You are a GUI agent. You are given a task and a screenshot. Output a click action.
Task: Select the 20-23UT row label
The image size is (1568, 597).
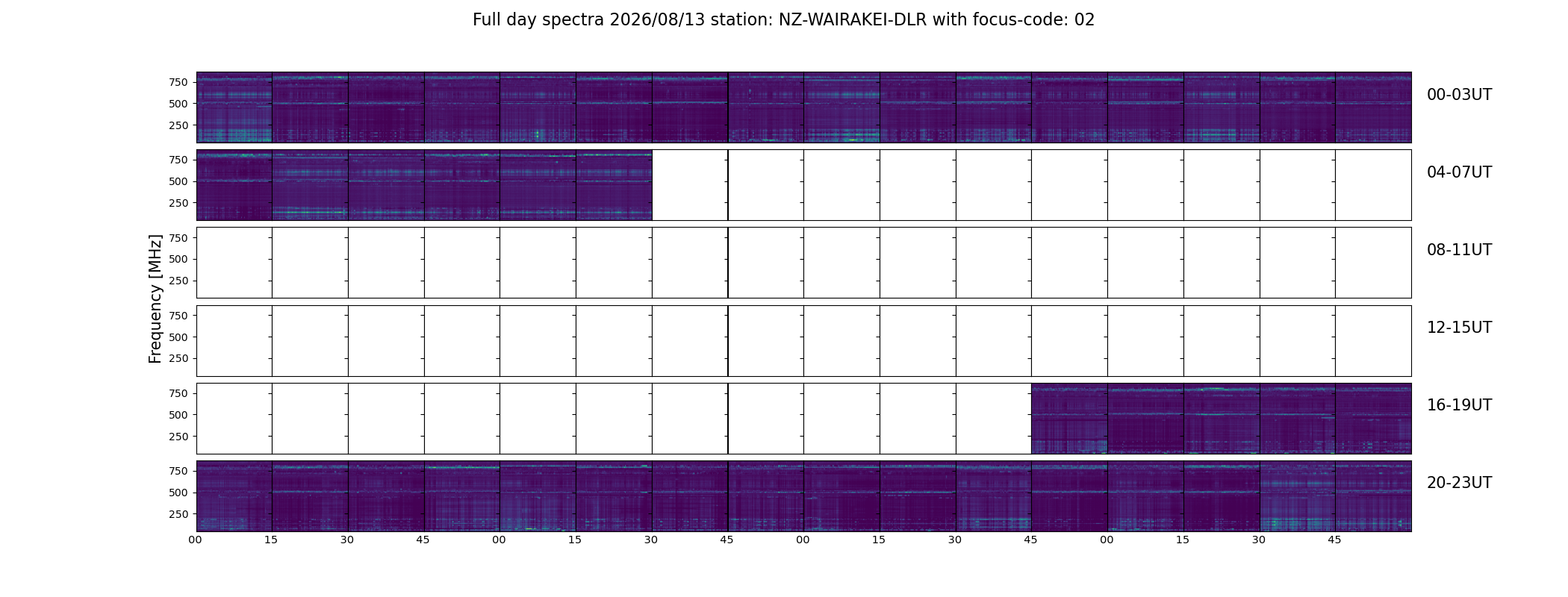click(1459, 483)
